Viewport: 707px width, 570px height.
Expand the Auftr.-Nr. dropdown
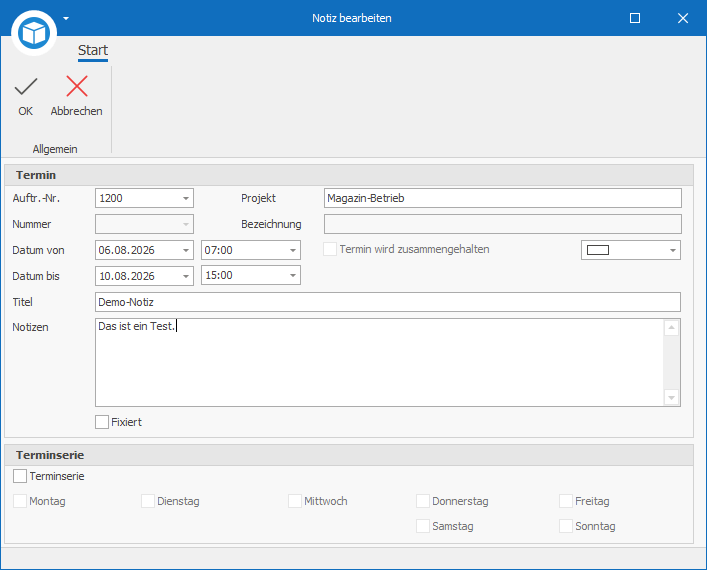coord(186,198)
